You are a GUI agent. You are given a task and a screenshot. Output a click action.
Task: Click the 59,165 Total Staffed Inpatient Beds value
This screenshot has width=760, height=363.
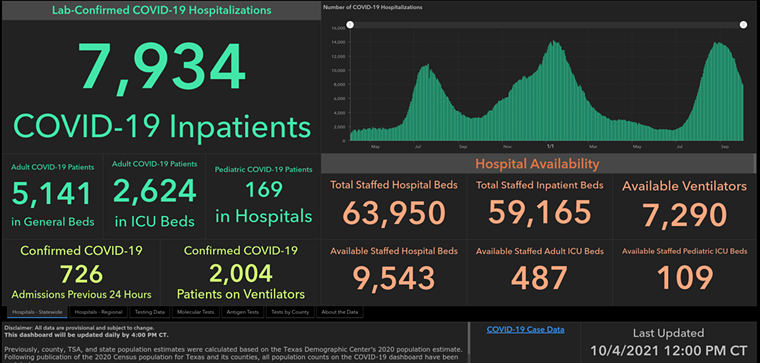click(x=539, y=212)
